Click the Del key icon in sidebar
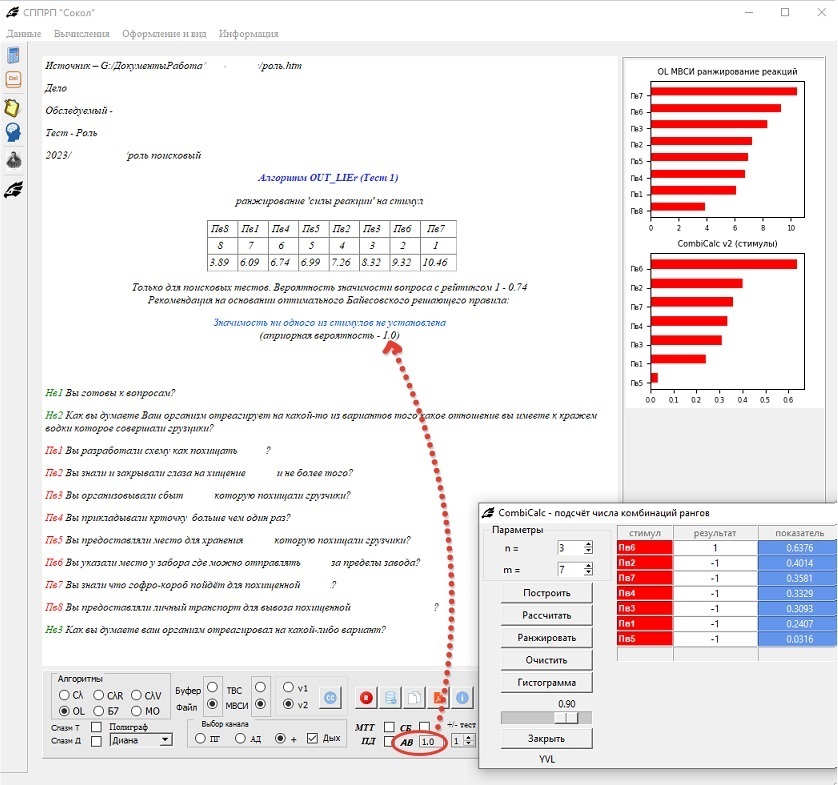Screen dimensions: 838x785 (x=14, y=80)
